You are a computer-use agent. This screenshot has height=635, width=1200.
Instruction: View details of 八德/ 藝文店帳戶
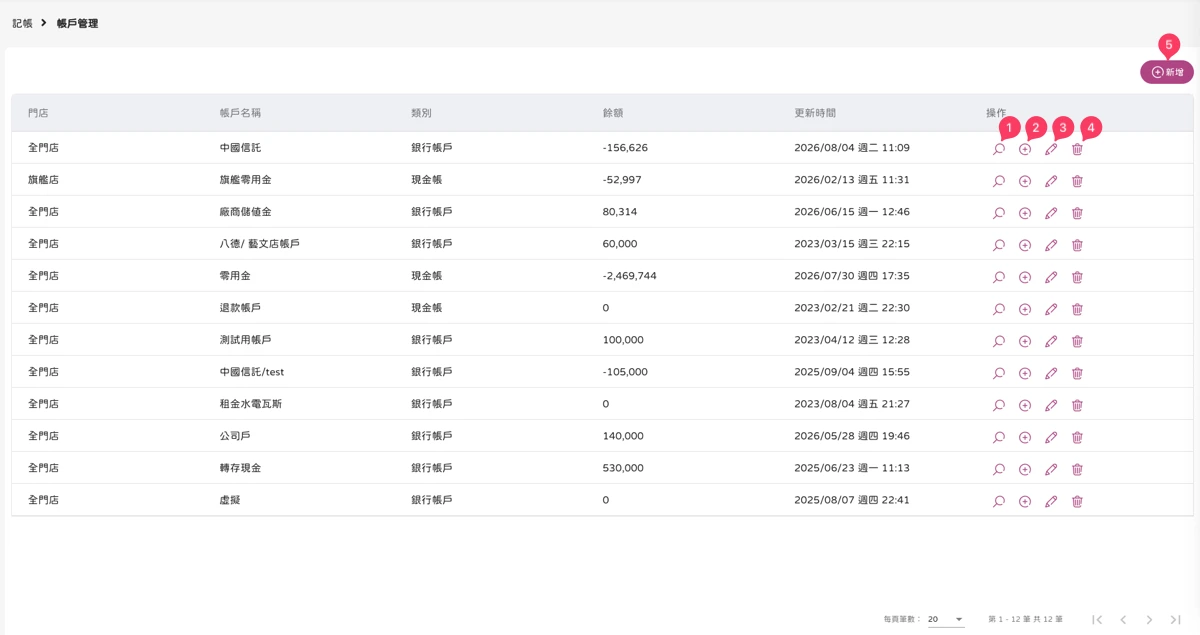[999, 245]
